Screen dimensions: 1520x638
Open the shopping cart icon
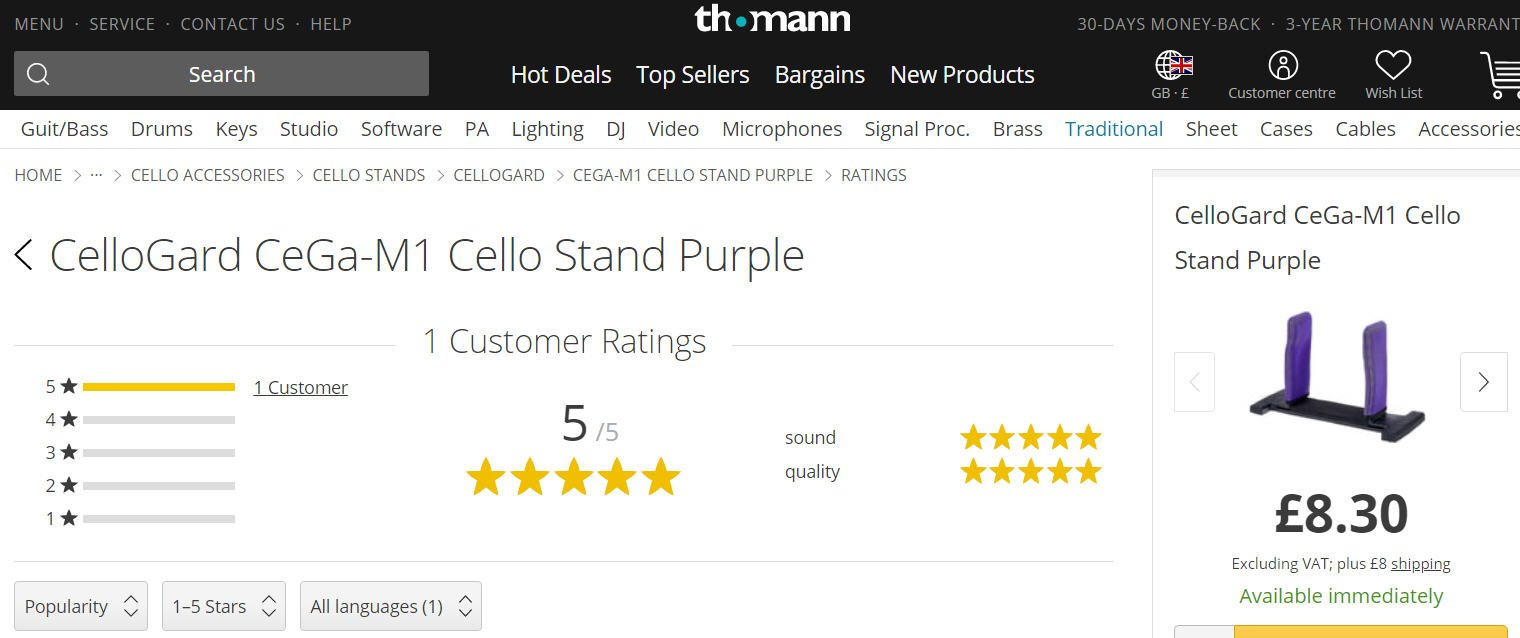point(1500,75)
